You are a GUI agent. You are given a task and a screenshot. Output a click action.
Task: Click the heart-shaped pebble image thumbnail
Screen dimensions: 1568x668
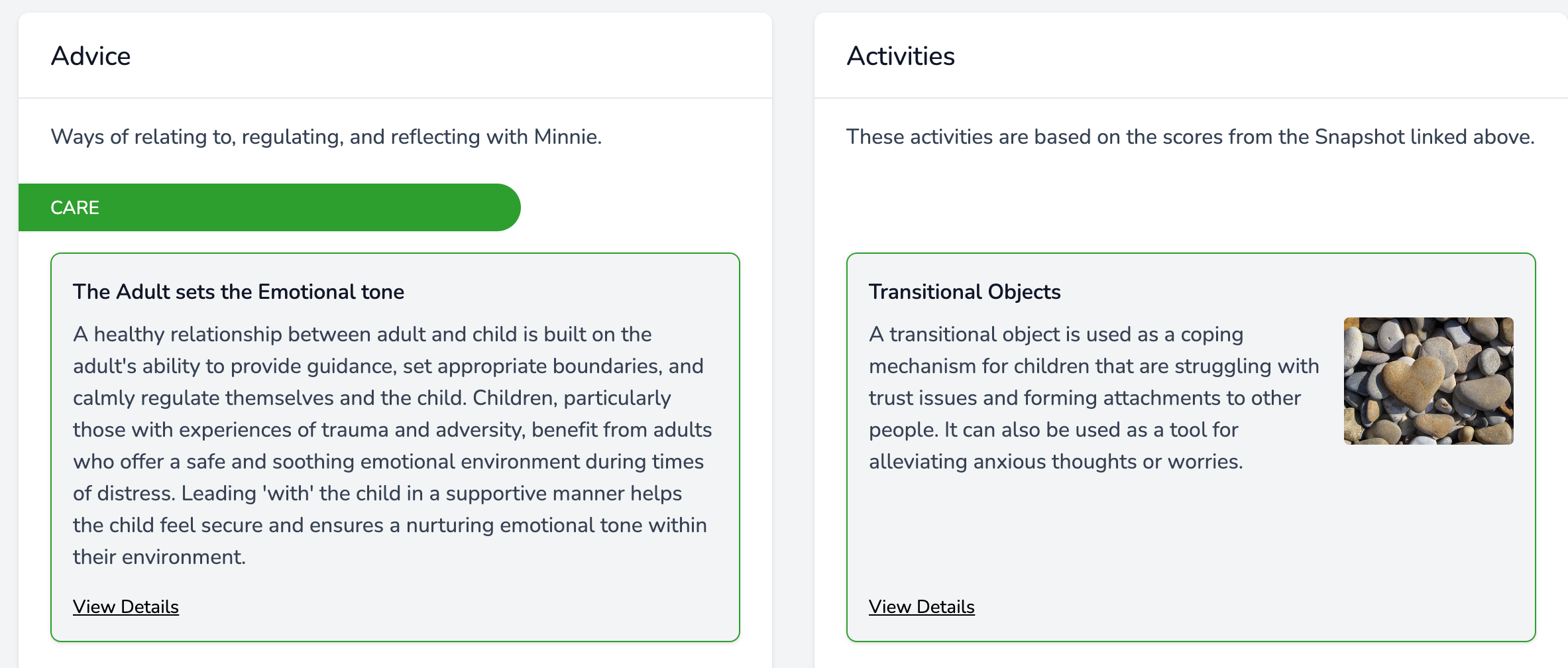(1428, 381)
